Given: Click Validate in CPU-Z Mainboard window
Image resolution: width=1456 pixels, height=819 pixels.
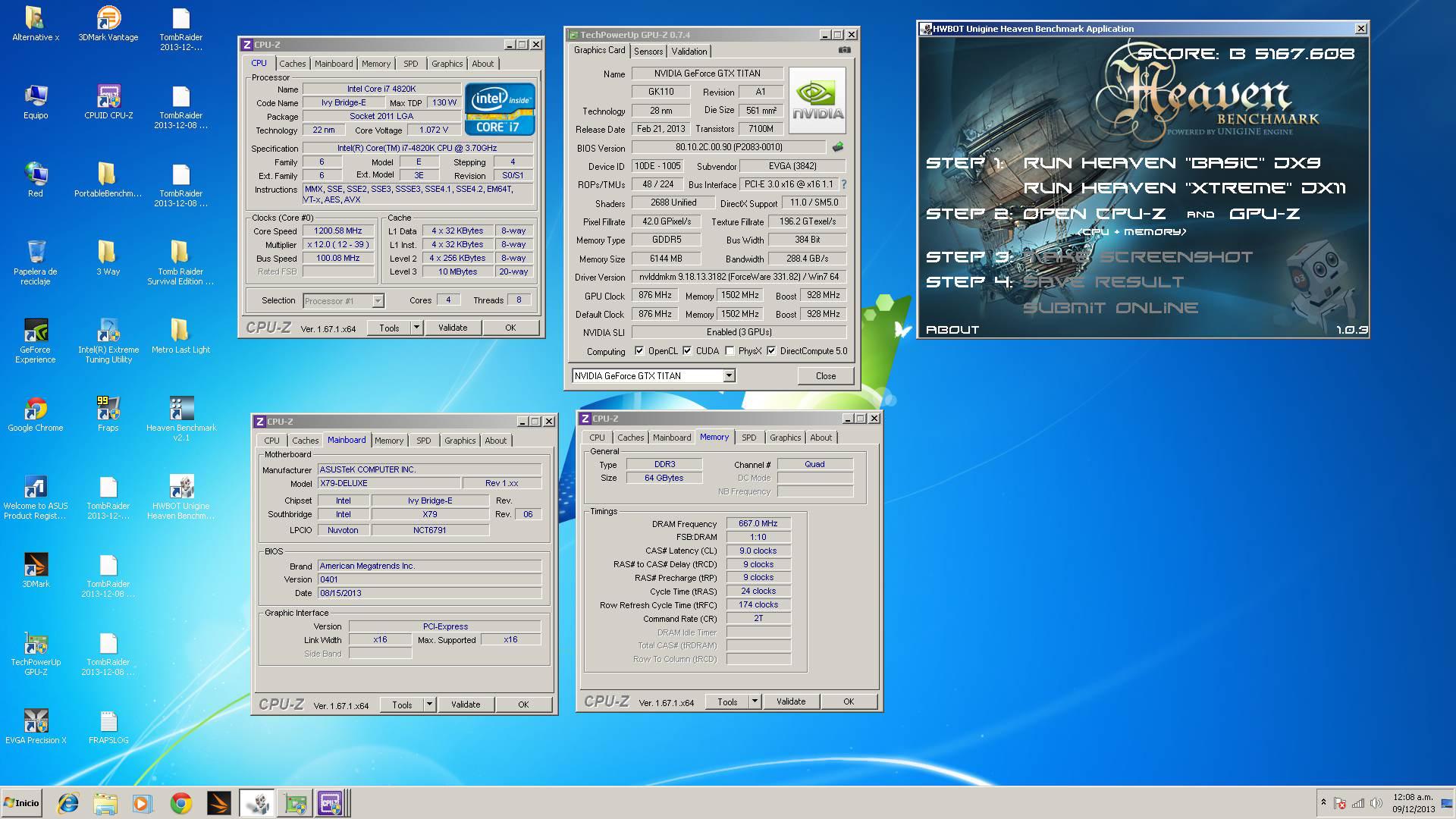Looking at the screenshot, I should click(x=466, y=704).
